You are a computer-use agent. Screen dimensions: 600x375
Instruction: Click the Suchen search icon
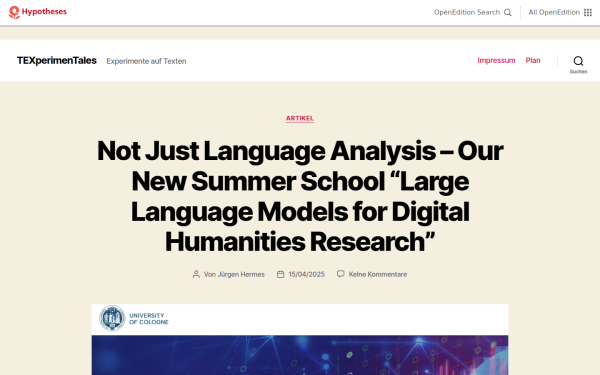click(x=578, y=61)
